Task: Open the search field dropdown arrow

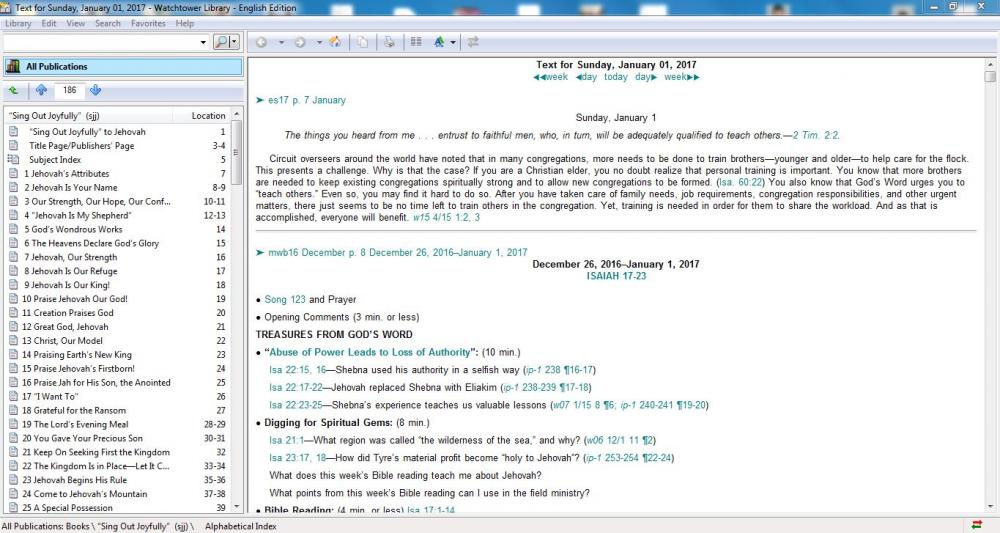Action: click(x=204, y=42)
